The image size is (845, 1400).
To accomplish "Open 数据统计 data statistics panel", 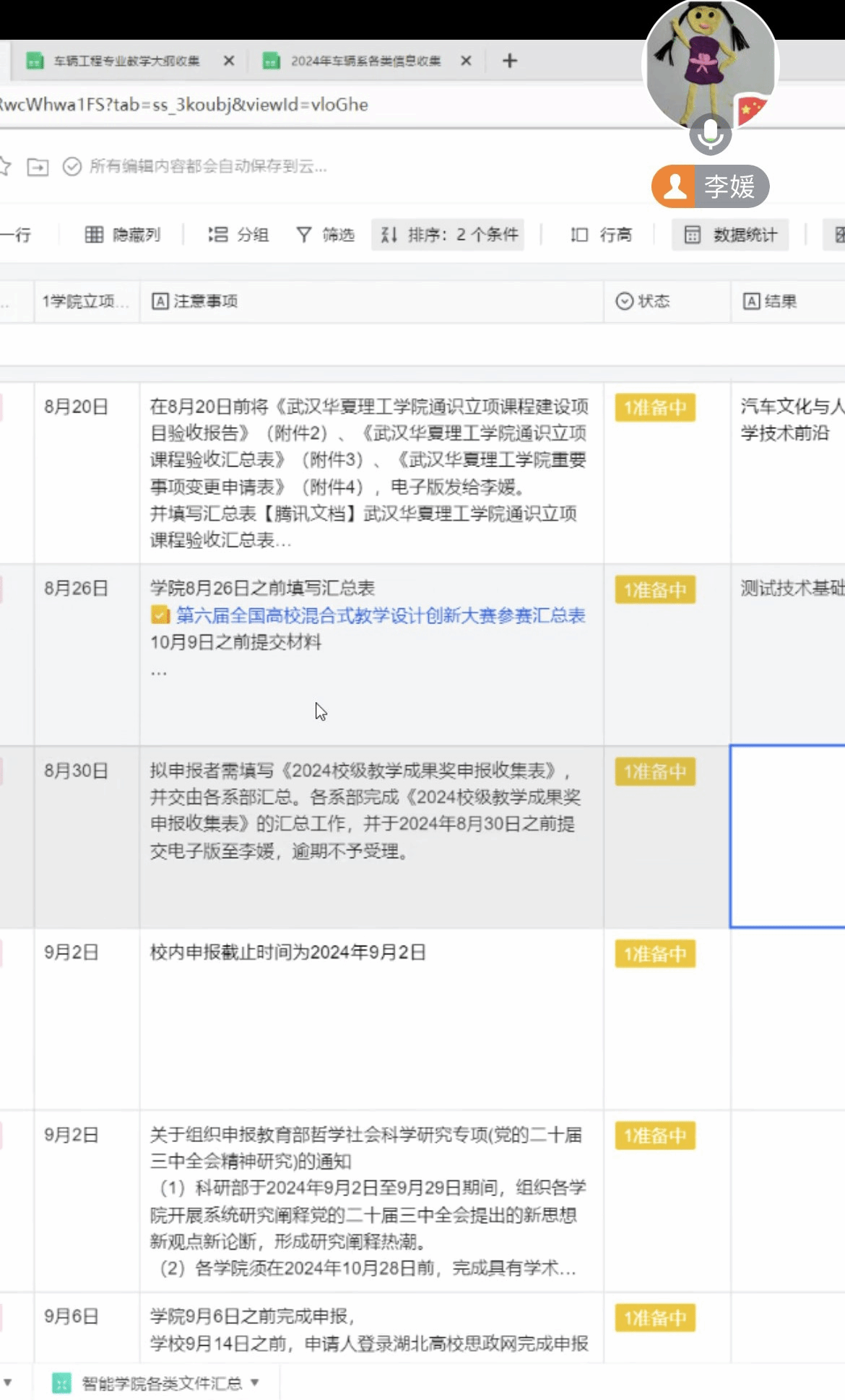I will (x=730, y=235).
